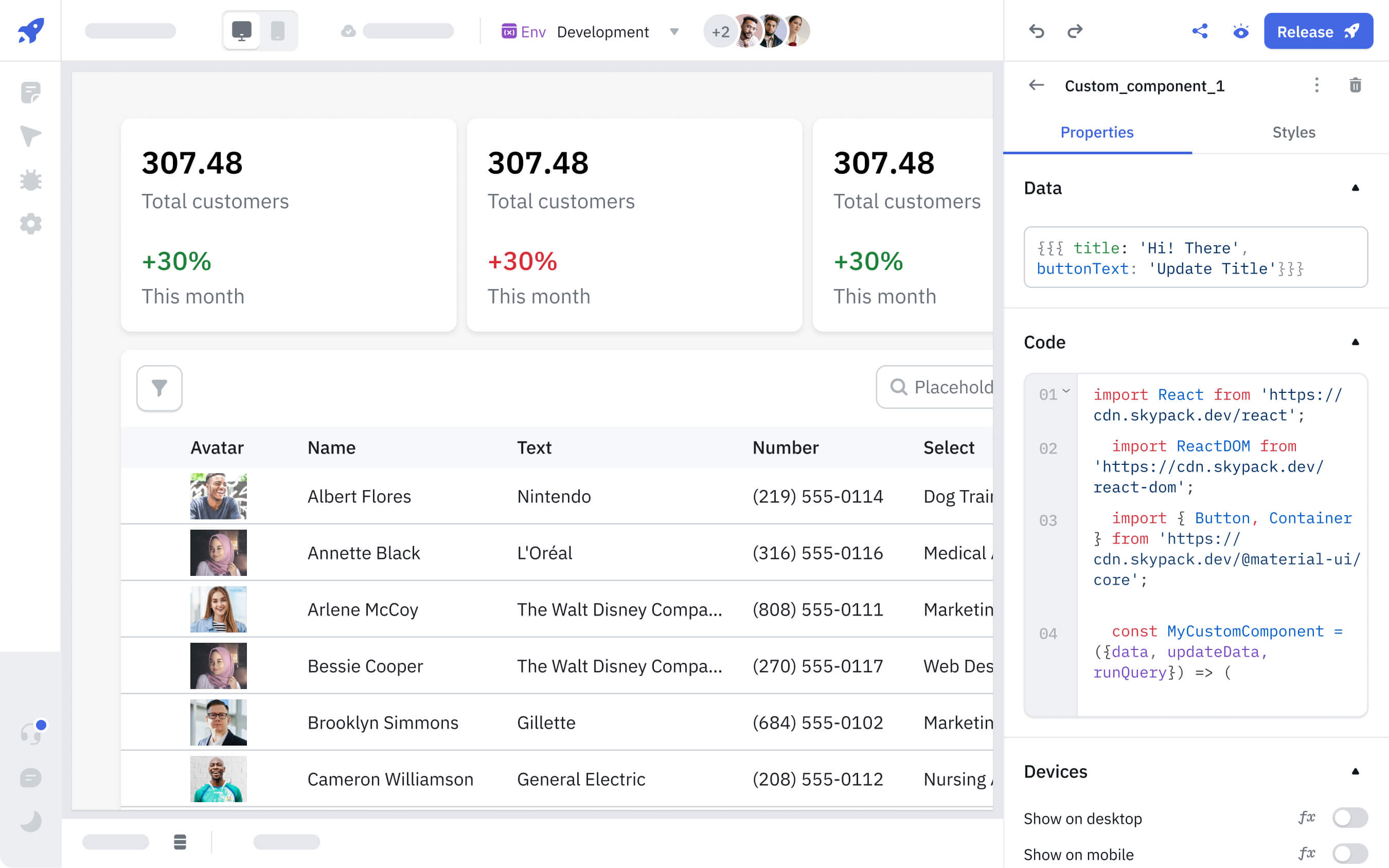Image resolution: width=1389 pixels, height=868 pixels.
Task: Select the Arlene McCoy name cell
Action: coord(362,609)
